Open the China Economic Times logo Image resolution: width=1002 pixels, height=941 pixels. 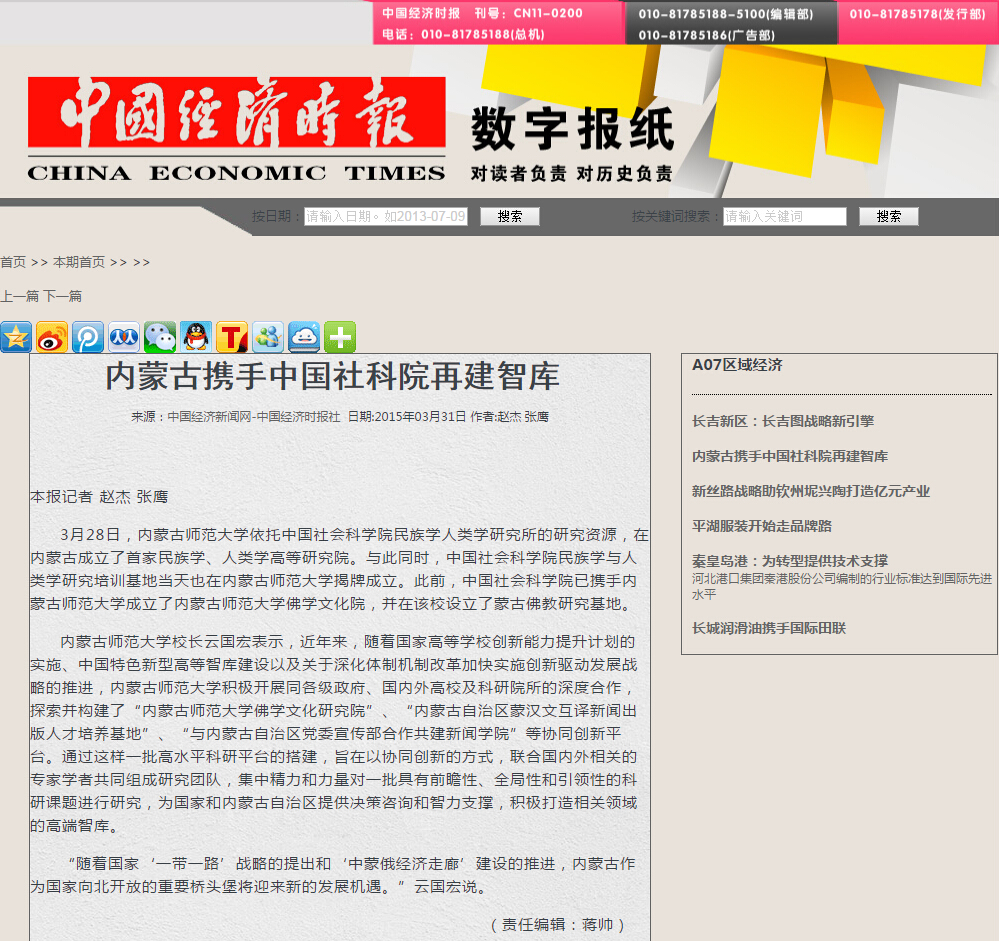236,130
